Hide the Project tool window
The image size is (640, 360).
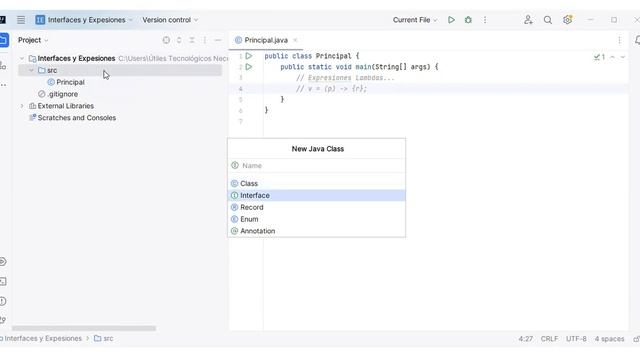tap(218, 40)
